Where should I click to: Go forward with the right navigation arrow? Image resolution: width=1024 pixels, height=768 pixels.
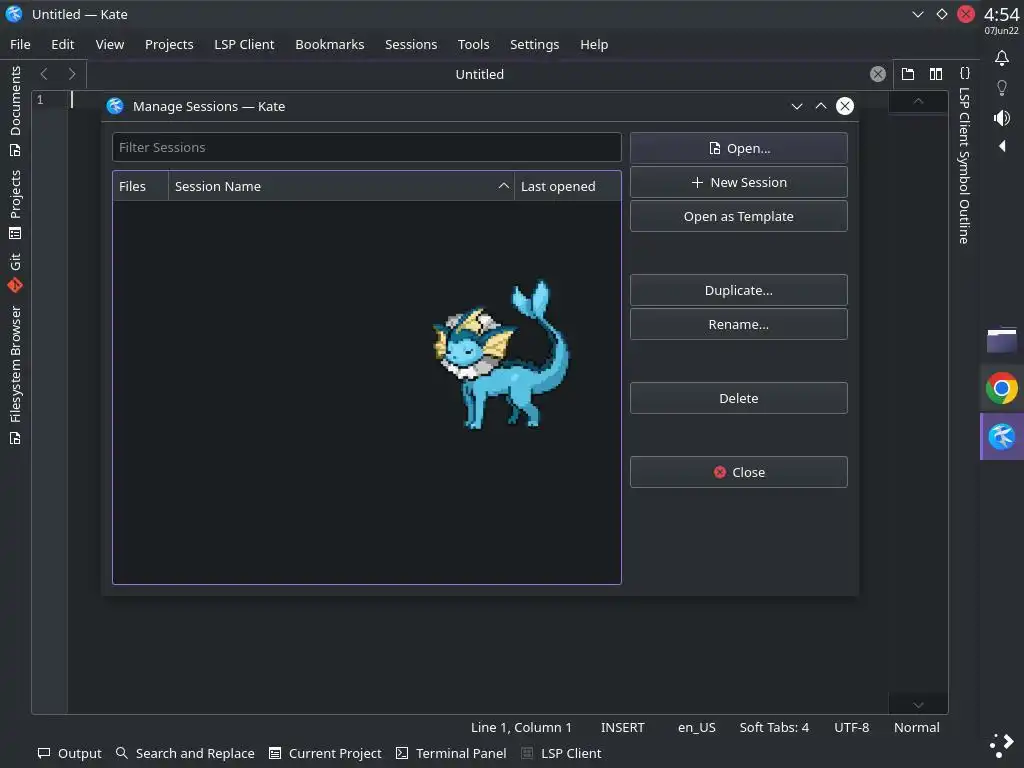click(72, 74)
